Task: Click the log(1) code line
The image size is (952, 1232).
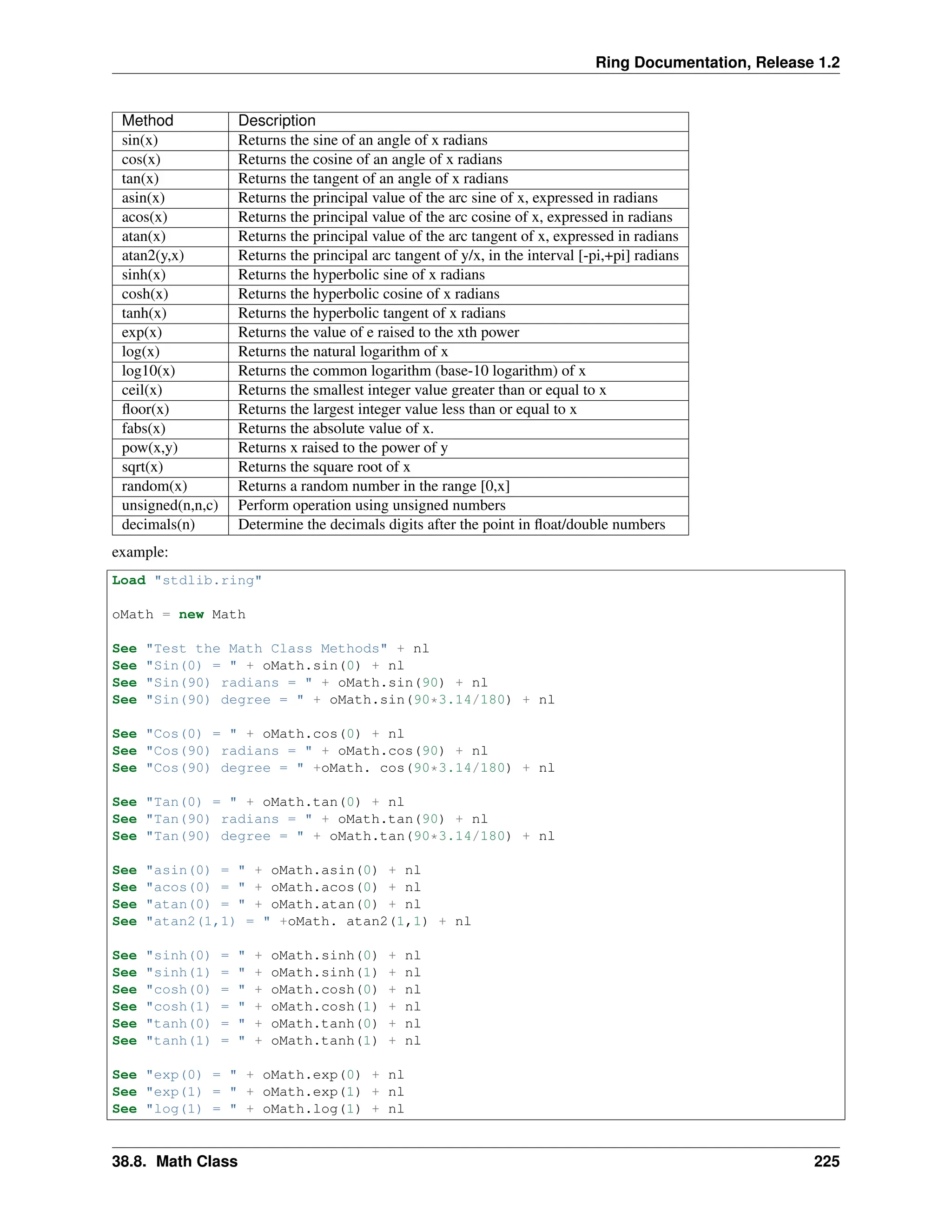Action: pyautogui.click(x=258, y=1109)
